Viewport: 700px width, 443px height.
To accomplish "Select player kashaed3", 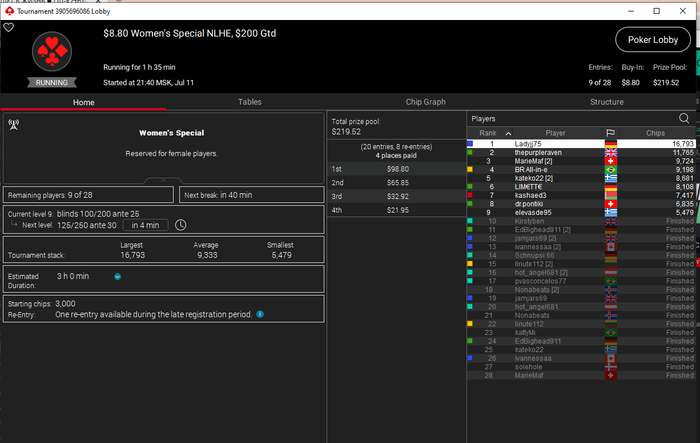I will coord(581,195).
